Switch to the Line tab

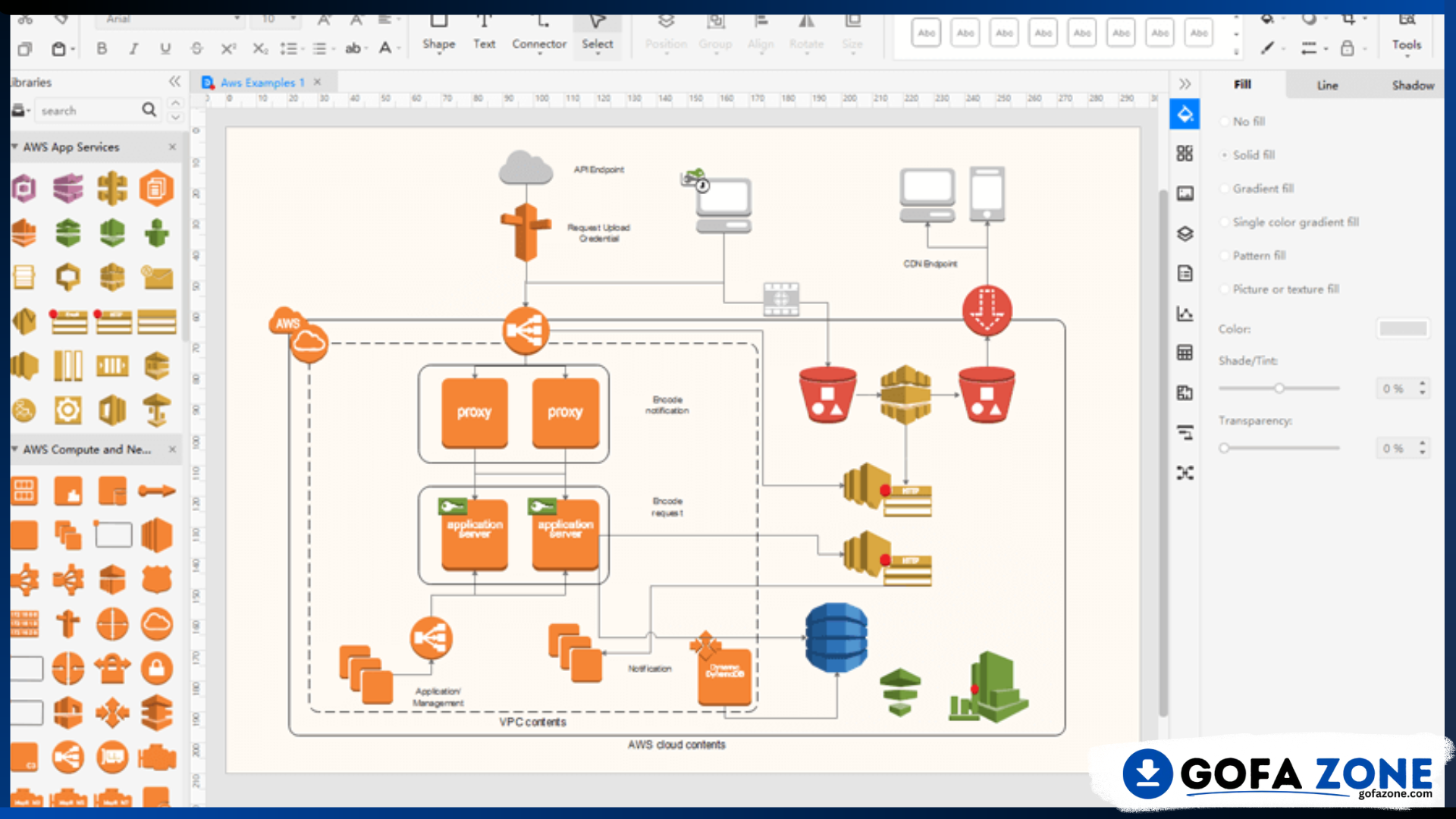pos(1327,85)
